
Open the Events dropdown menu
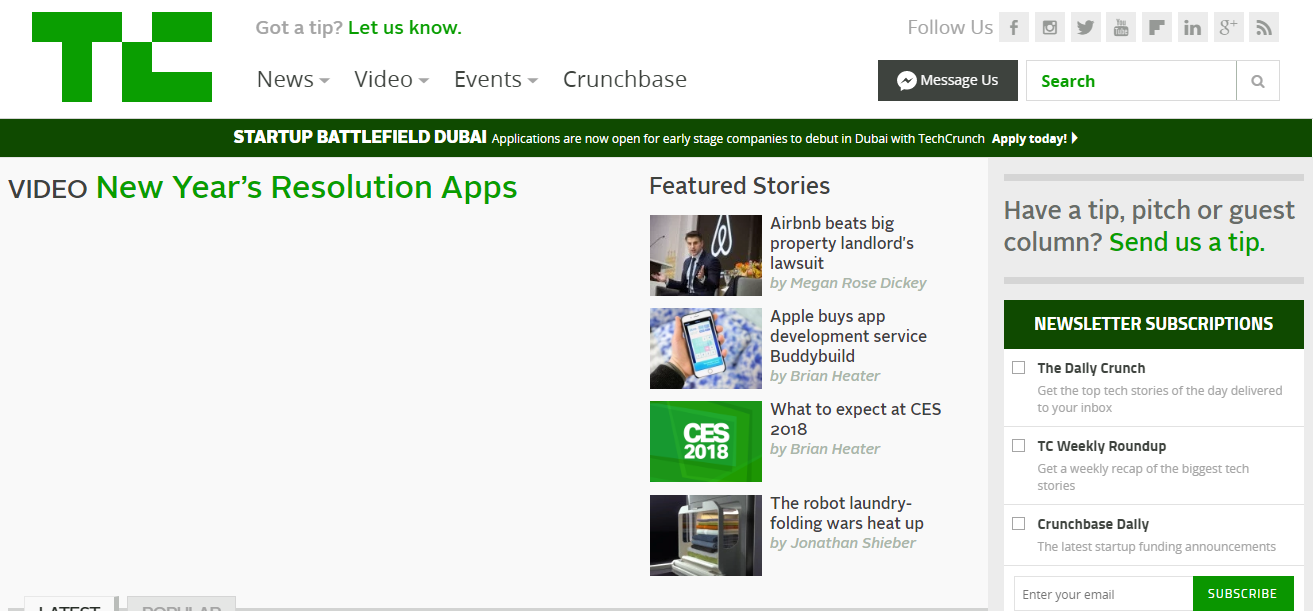click(495, 79)
